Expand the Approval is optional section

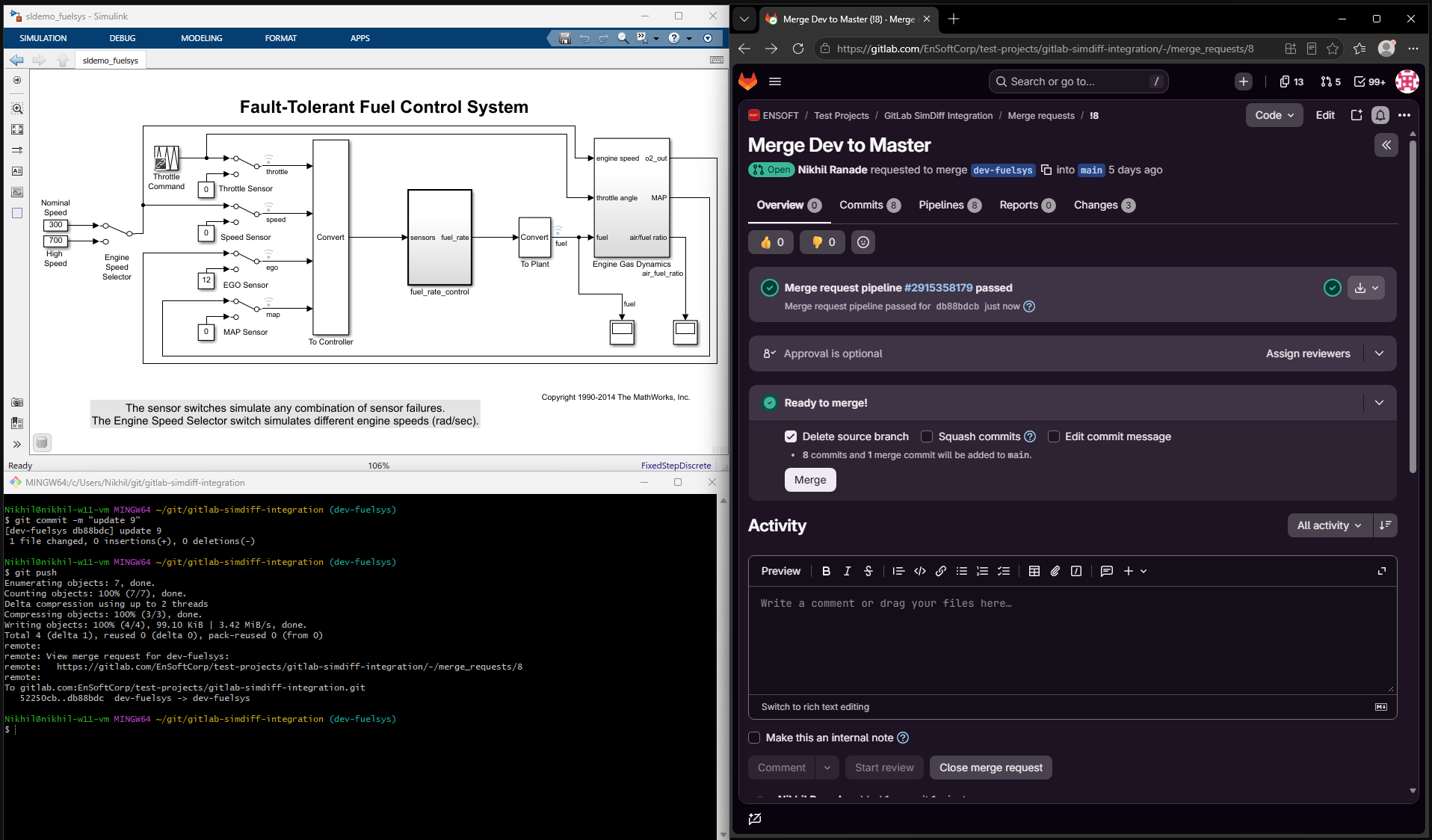(x=1379, y=353)
